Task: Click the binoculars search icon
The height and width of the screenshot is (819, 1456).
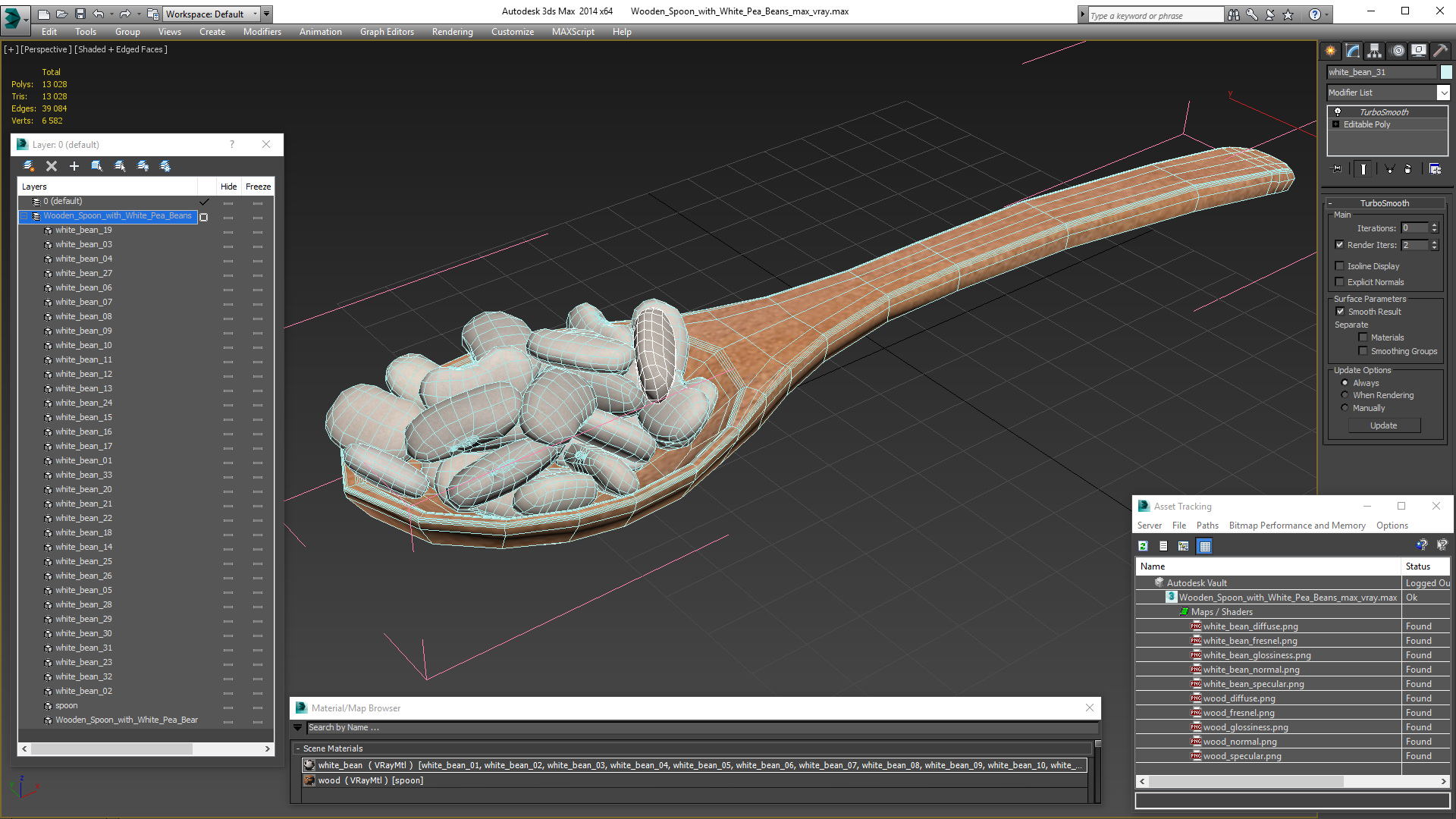Action: click(1234, 14)
